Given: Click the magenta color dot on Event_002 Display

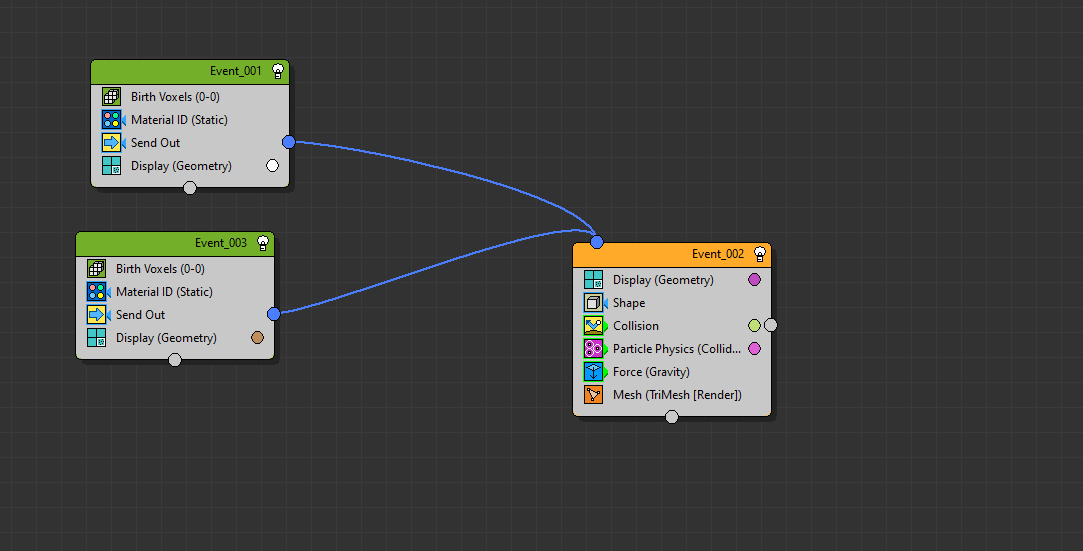Looking at the screenshot, I should (x=754, y=280).
